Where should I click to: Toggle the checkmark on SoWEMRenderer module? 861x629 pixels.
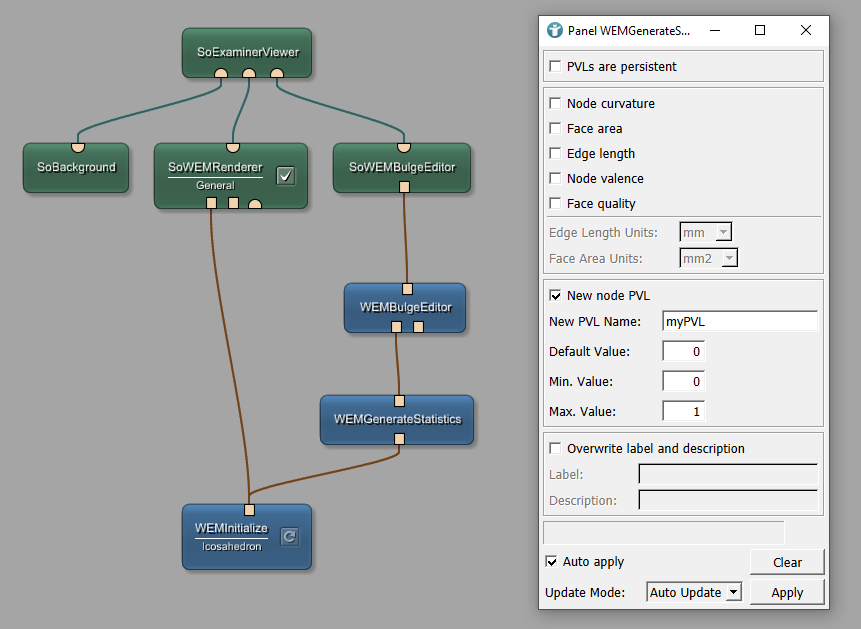285,176
